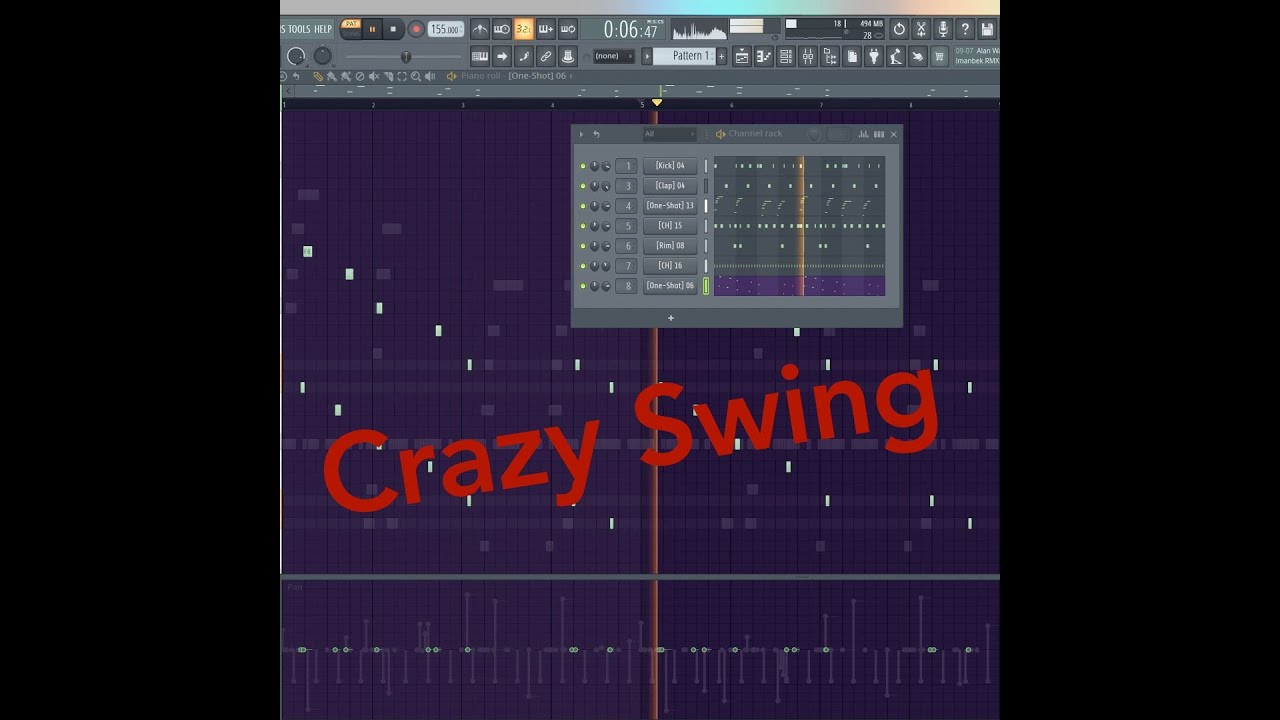Image resolution: width=1280 pixels, height=720 pixels.
Task: Choose the Select marquee tool in piano roll
Action: pyautogui.click(x=402, y=76)
